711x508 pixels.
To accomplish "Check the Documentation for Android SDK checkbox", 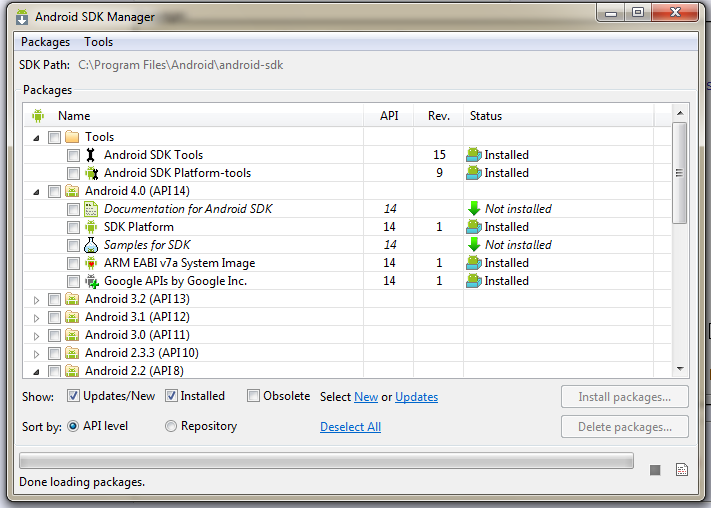I will [x=73, y=209].
